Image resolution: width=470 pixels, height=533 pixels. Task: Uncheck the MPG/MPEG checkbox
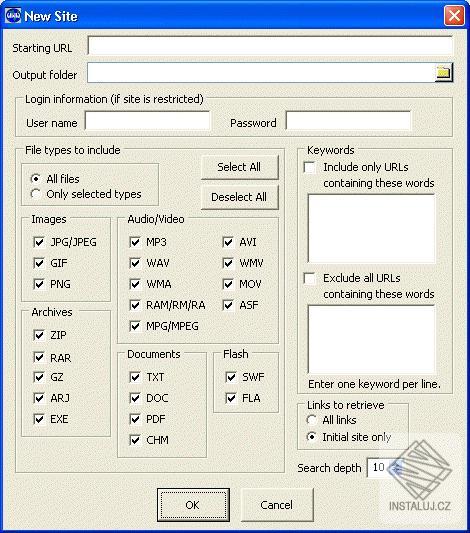pyautogui.click(x=135, y=326)
